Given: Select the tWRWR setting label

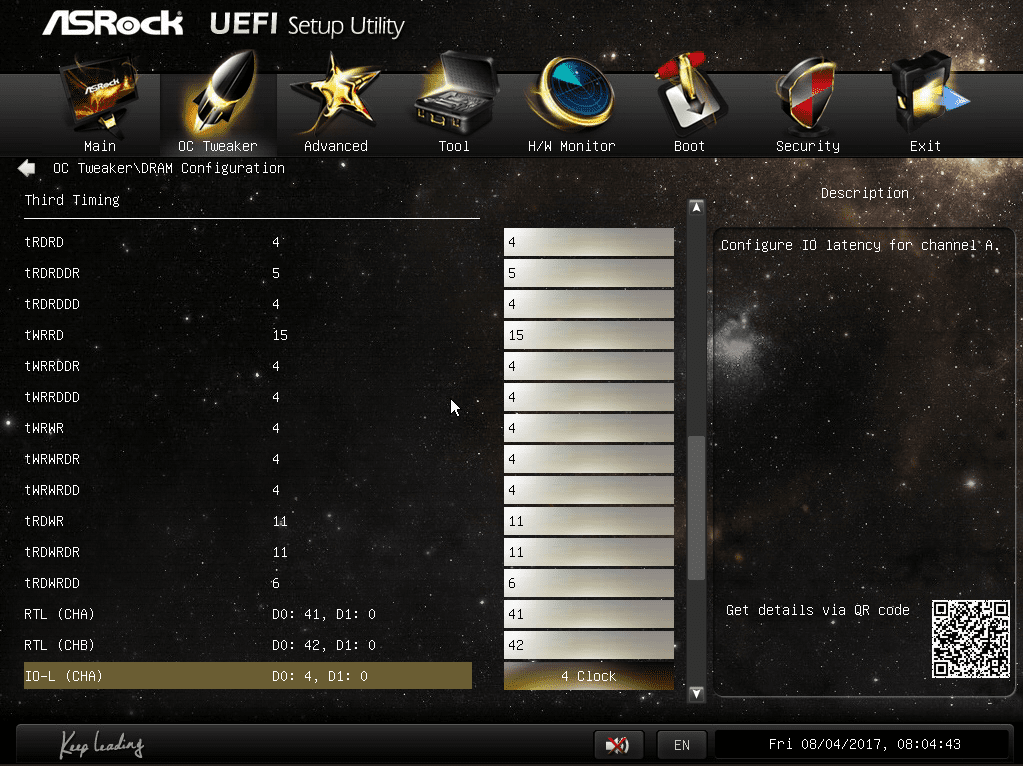Looking at the screenshot, I should click(x=44, y=428).
